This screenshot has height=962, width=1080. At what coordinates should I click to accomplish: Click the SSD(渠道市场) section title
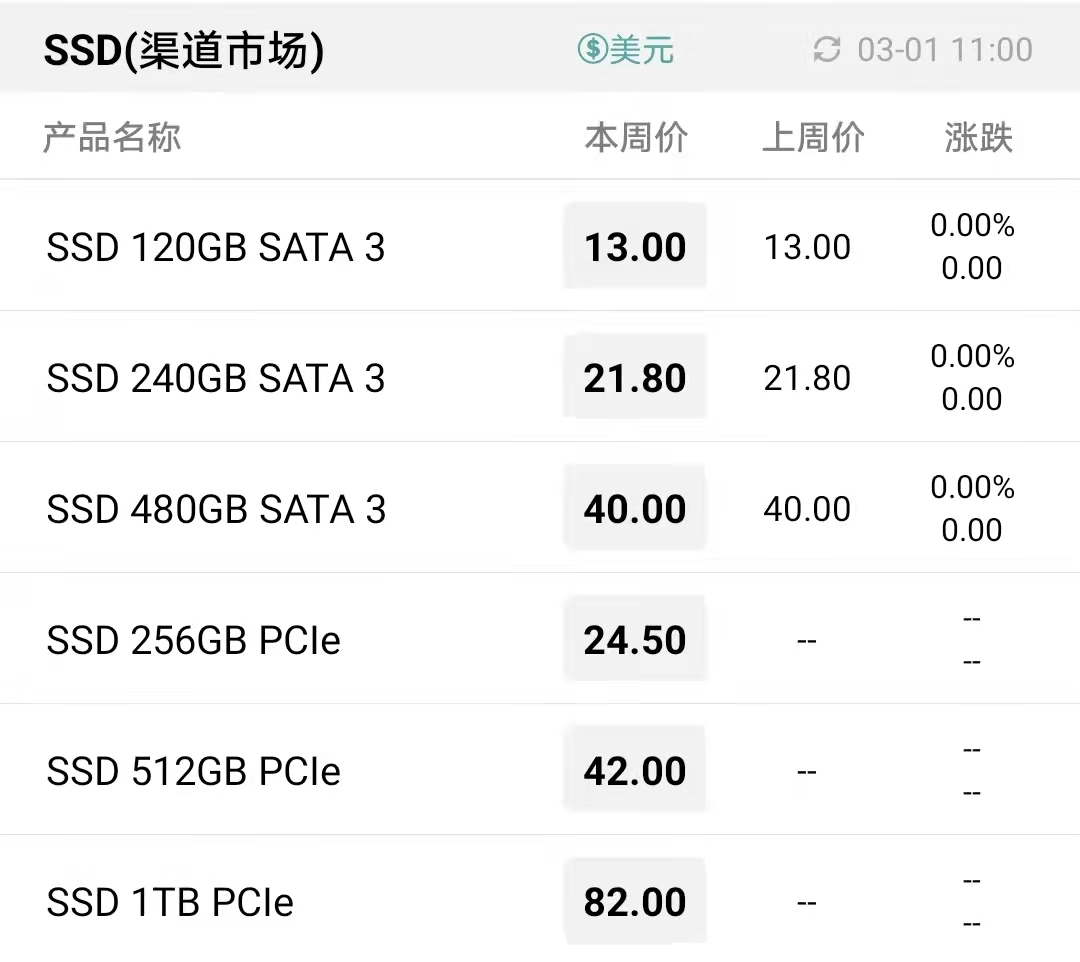(183, 50)
